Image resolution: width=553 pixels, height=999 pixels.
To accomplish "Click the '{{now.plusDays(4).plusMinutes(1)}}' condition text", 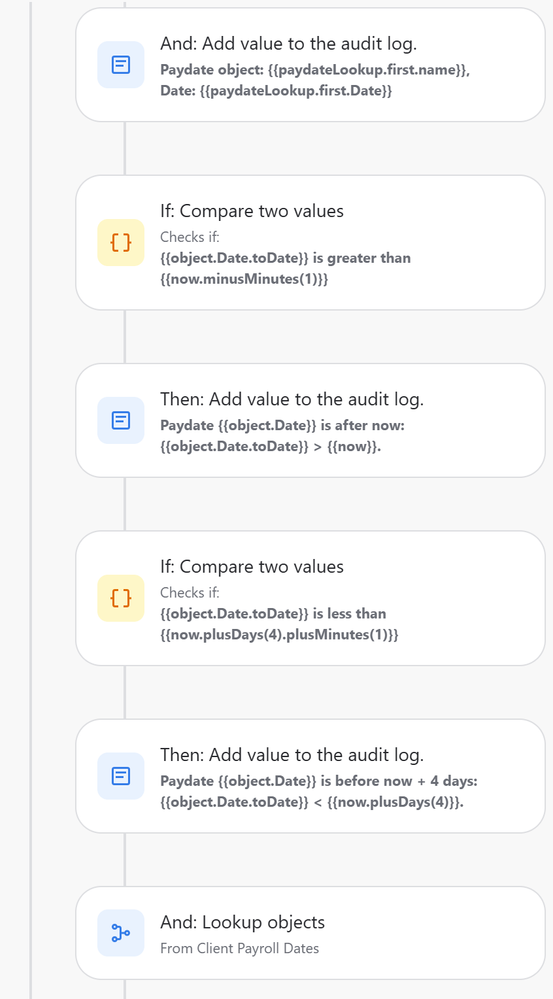I will (x=279, y=635).
